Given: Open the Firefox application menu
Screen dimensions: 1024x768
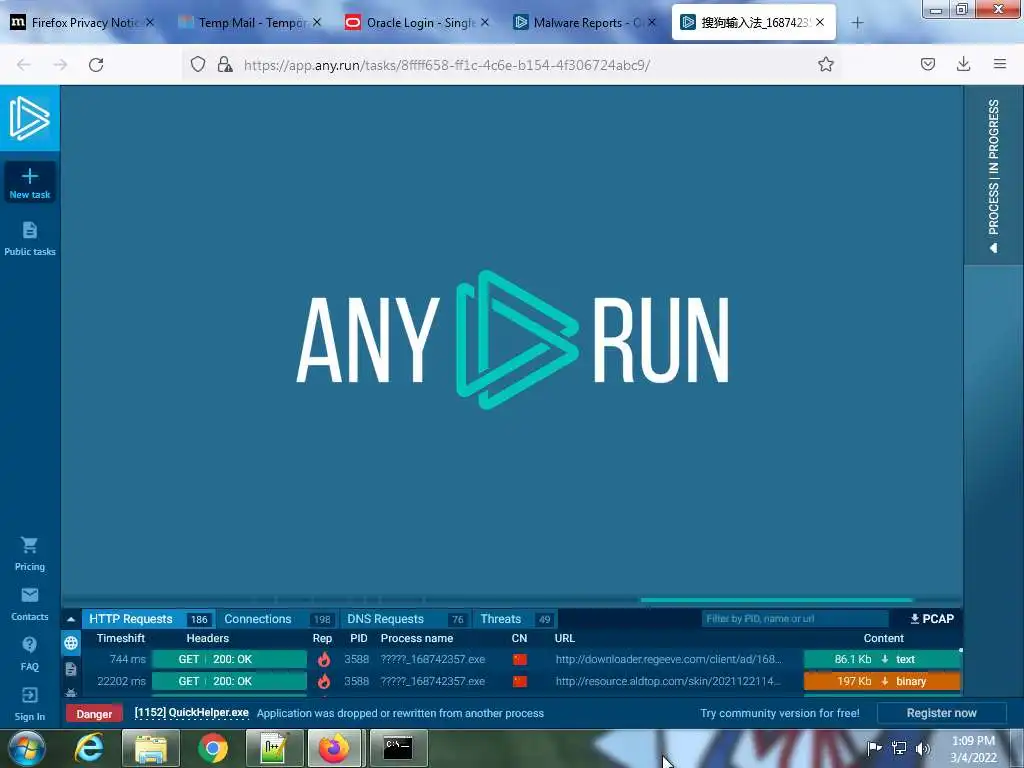Looking at the screenshot, I should (x=1000, y=64).
